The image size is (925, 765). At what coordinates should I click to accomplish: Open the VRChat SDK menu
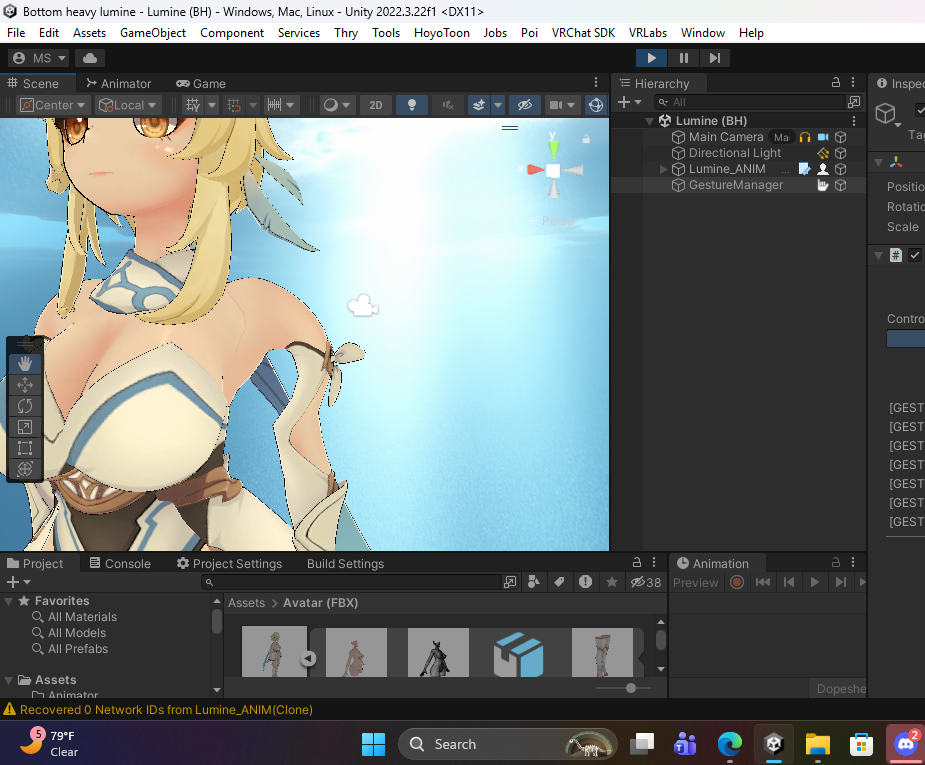583,33
